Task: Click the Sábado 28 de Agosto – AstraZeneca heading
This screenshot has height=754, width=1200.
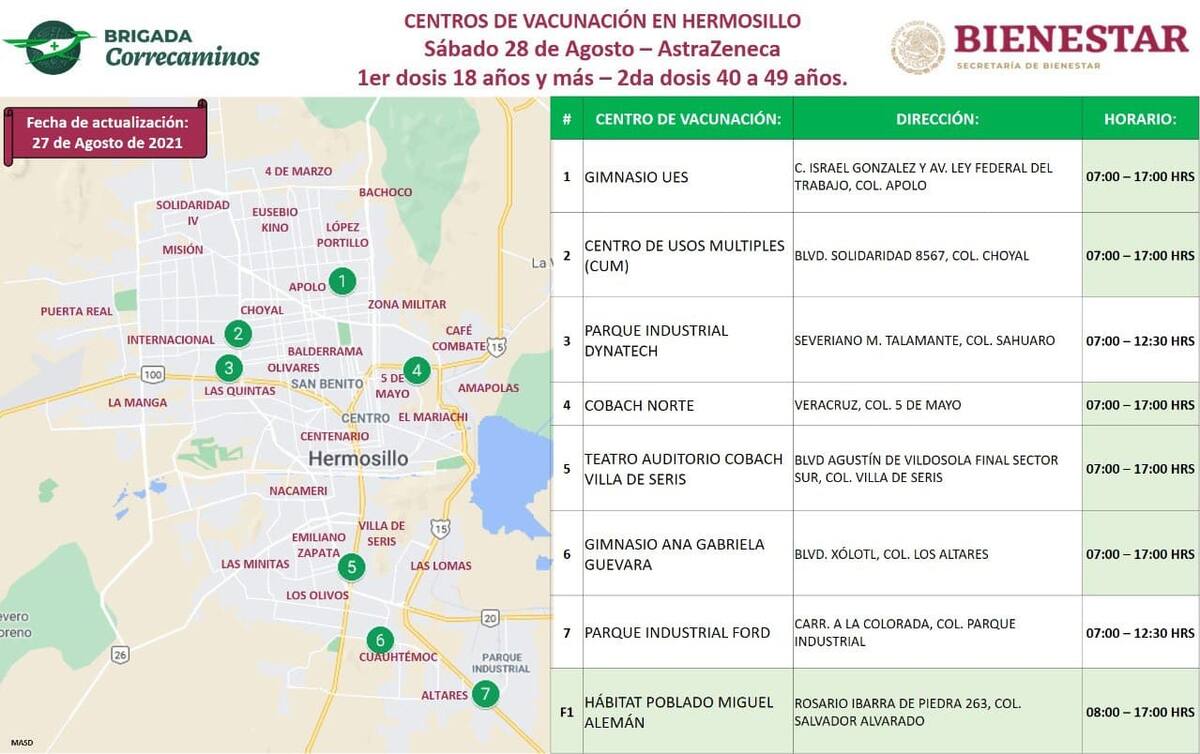Action: click(x=601, y=48)
